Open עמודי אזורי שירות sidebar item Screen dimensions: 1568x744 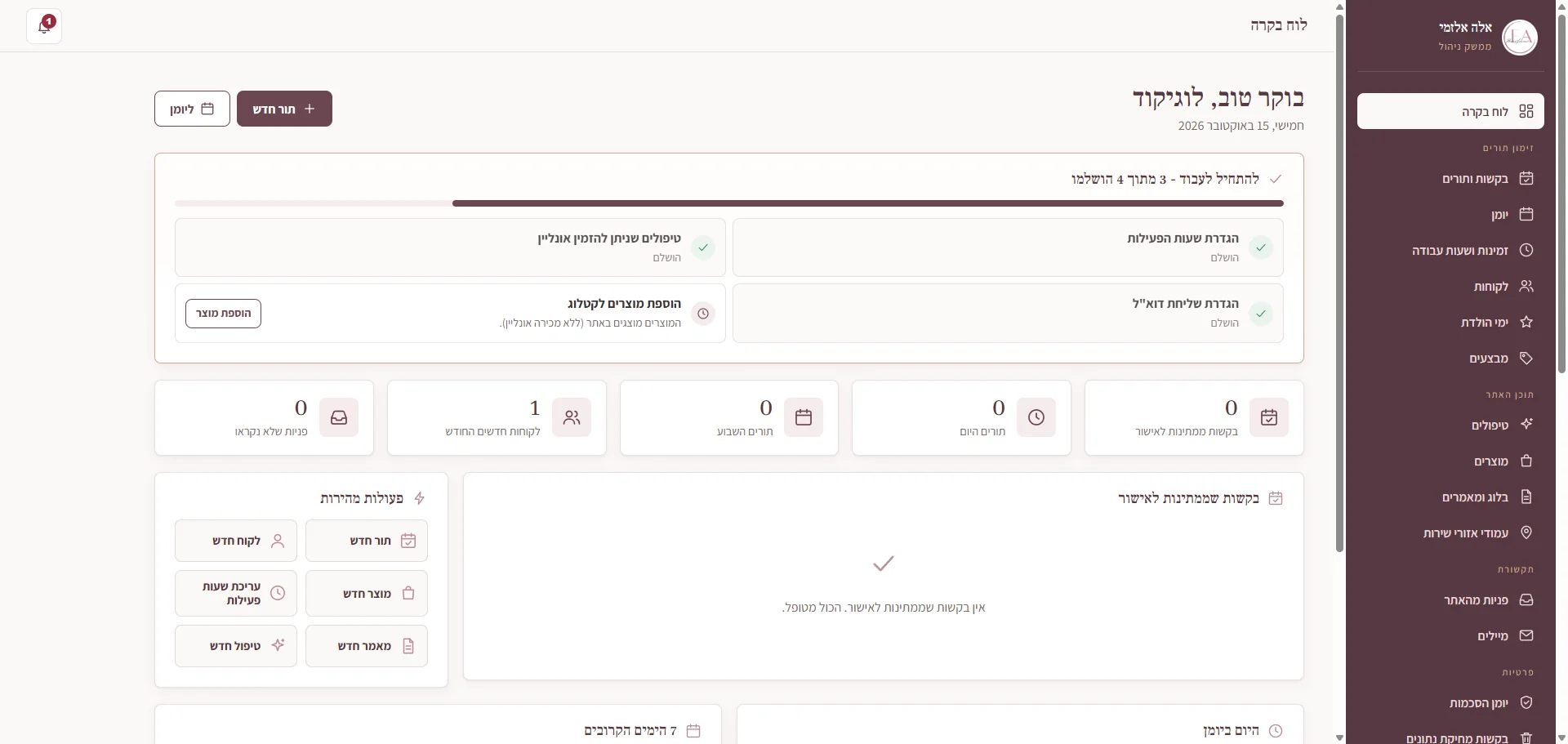pos(1450,532)
